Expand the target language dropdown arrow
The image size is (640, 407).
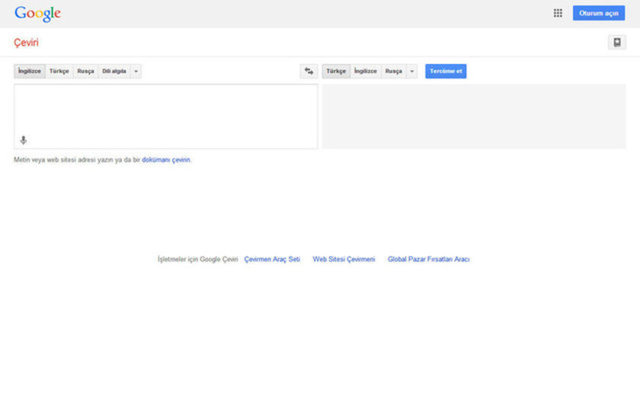point(412,71)
